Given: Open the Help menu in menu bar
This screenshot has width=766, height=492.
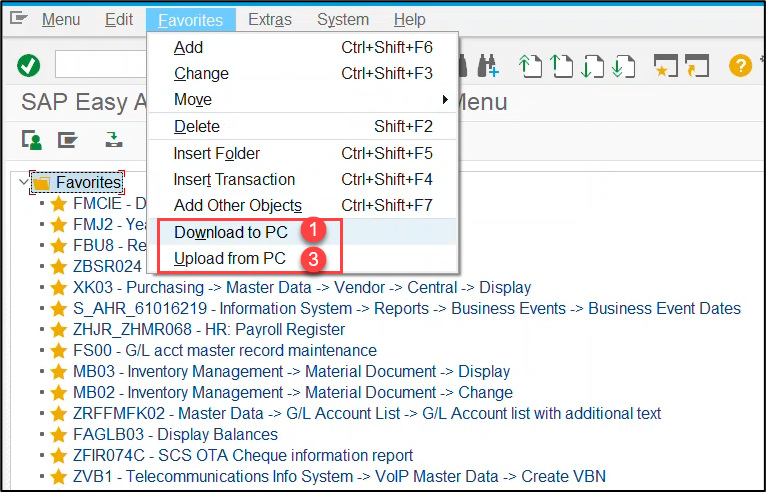Looking at the screenshot, I should click(409, 20).
